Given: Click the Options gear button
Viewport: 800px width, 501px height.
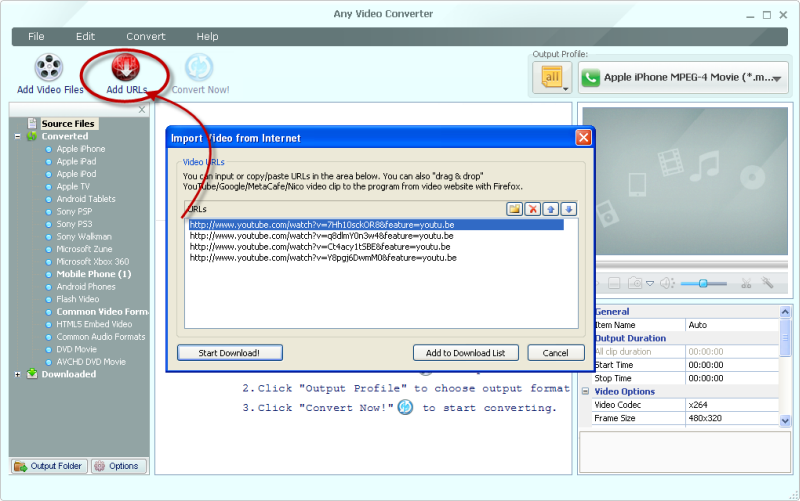Looking at the screenshot, I should pos(118,466).
